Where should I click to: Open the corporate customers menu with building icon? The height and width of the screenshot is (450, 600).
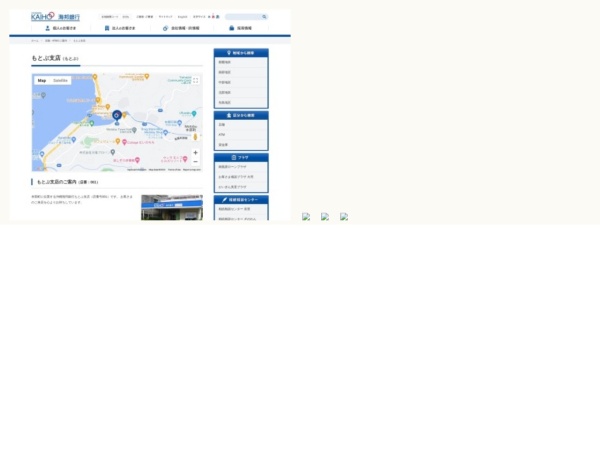(x=120, y=28)
